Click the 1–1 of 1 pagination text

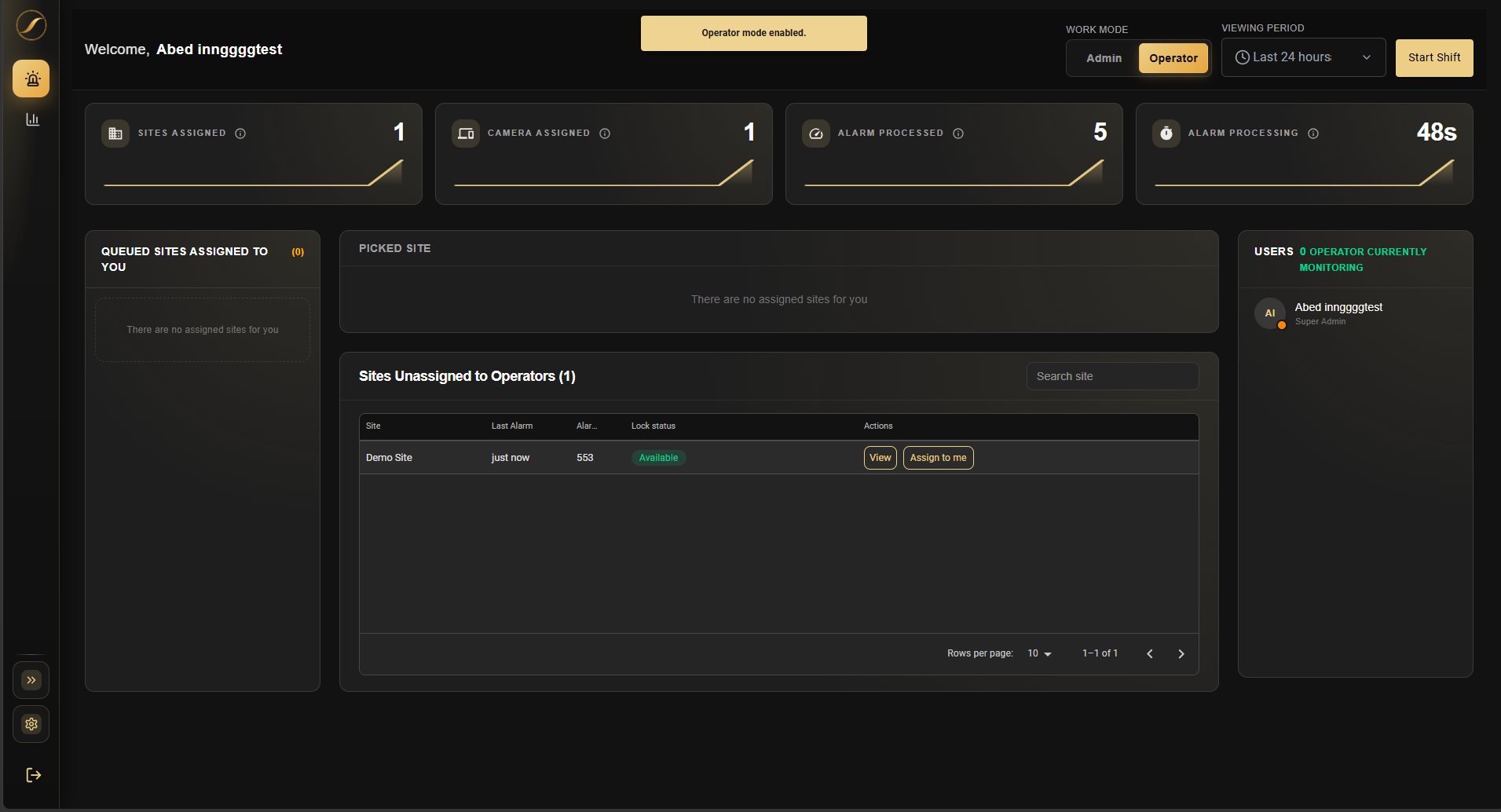[x=1100, y=653]
